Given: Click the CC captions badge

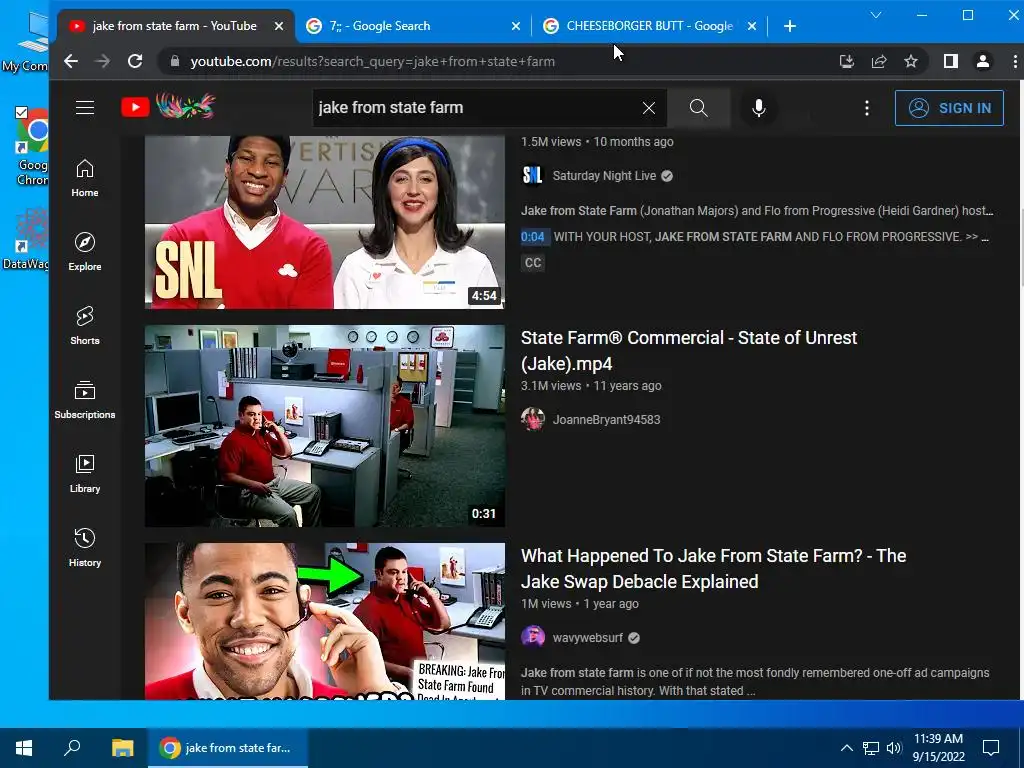Looking at the screenshot, I should tap(533, 263).
